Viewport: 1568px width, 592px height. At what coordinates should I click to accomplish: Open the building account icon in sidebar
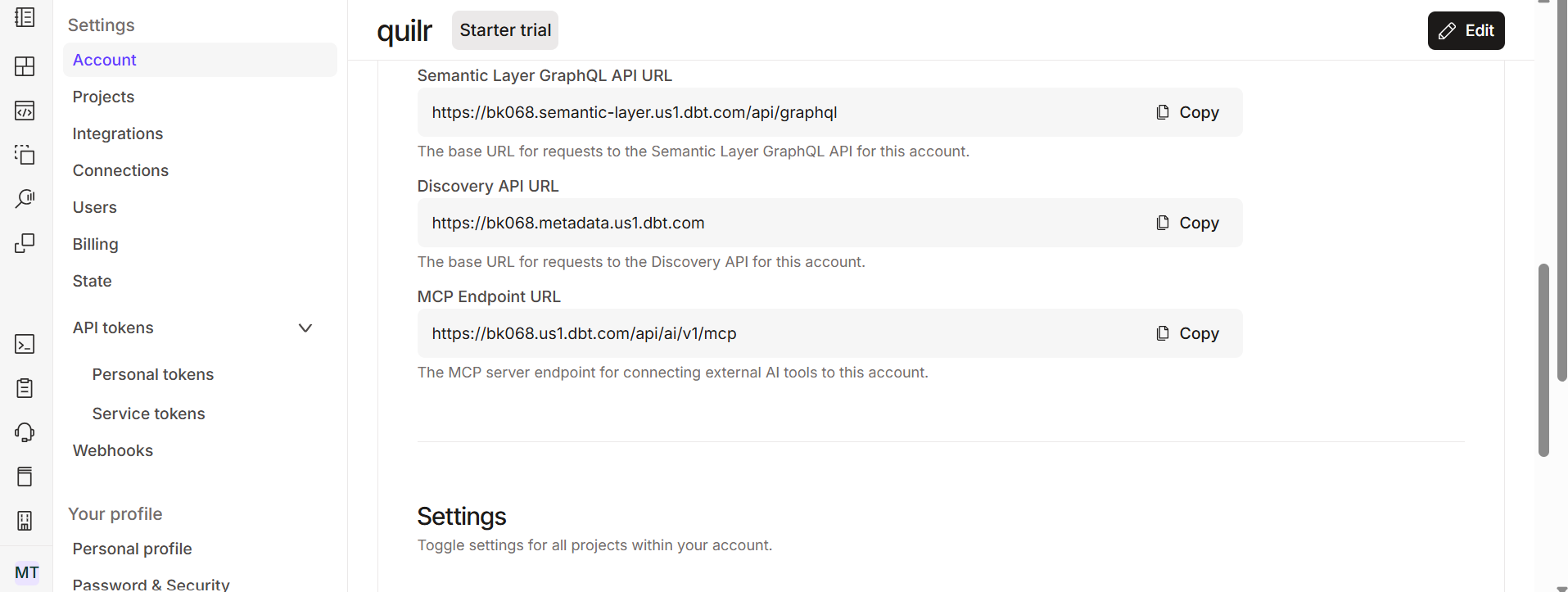click(25, 521)
